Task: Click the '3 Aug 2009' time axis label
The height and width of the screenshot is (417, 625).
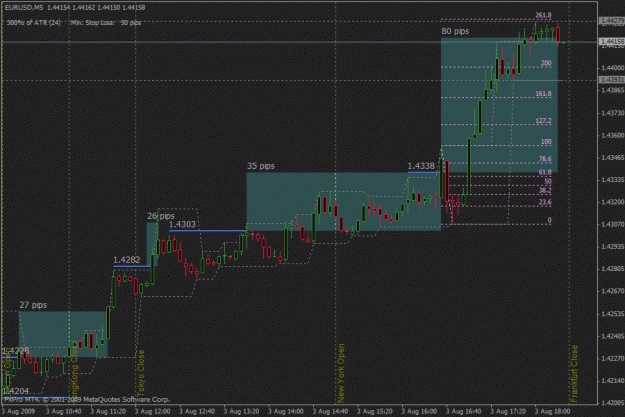Action: pos(19,411)
